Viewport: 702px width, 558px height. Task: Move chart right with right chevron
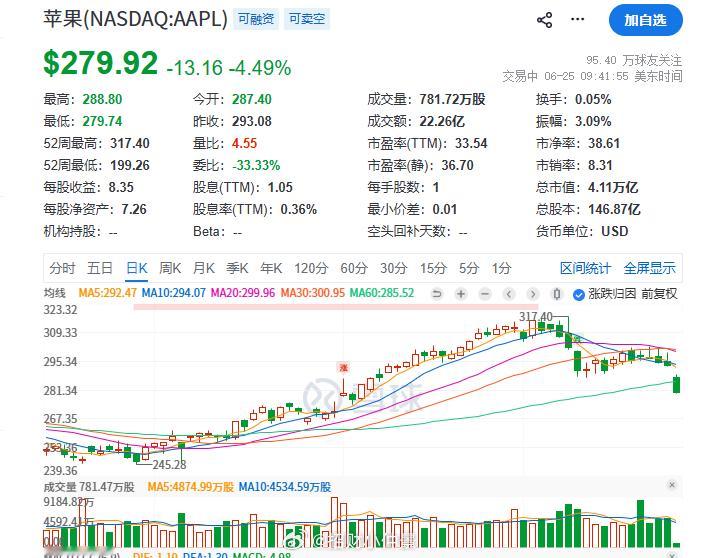coord(533,294)
